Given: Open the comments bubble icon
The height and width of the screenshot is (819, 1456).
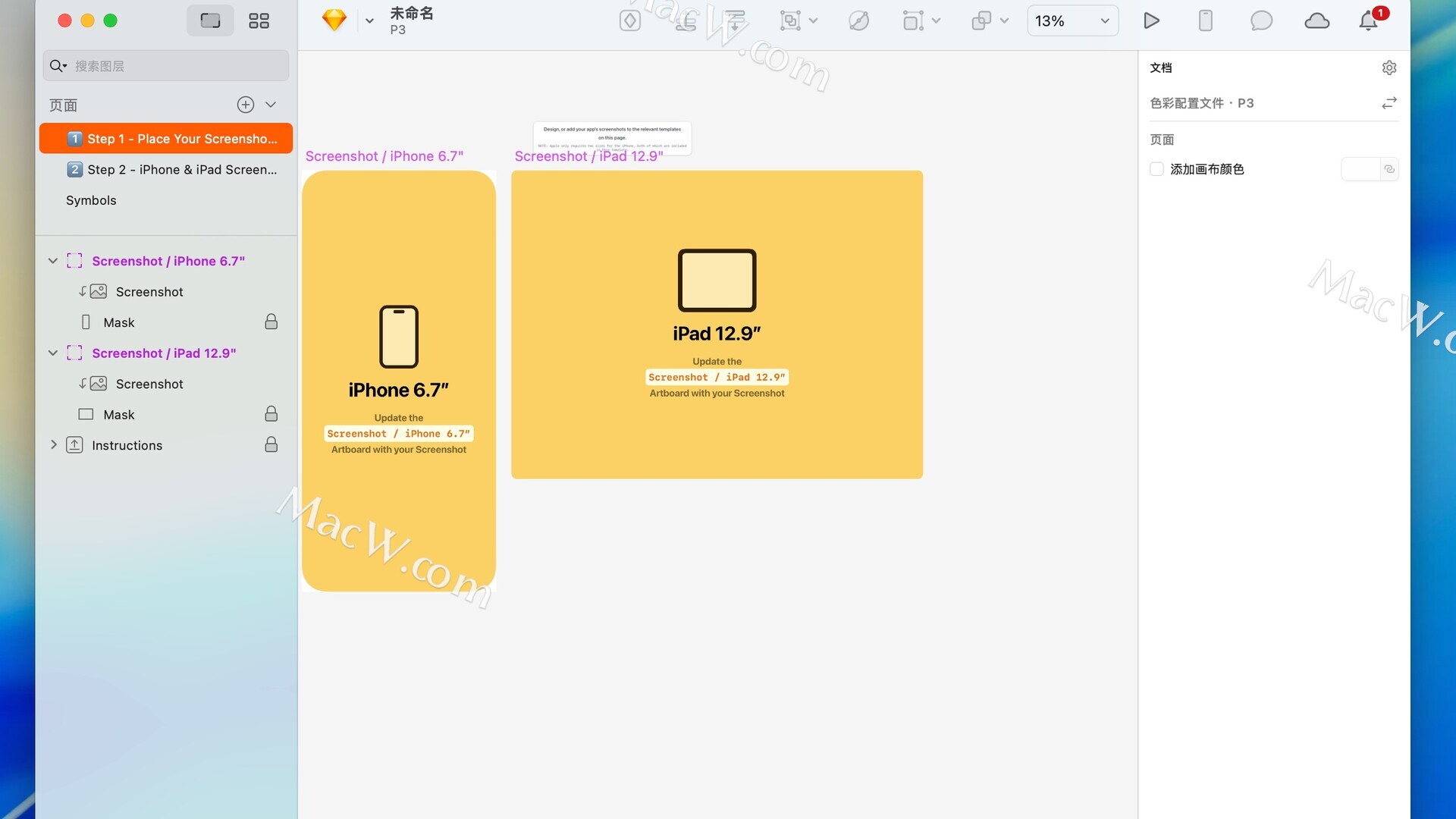Looking at the screenshot, I should (x=1261, y=20).
